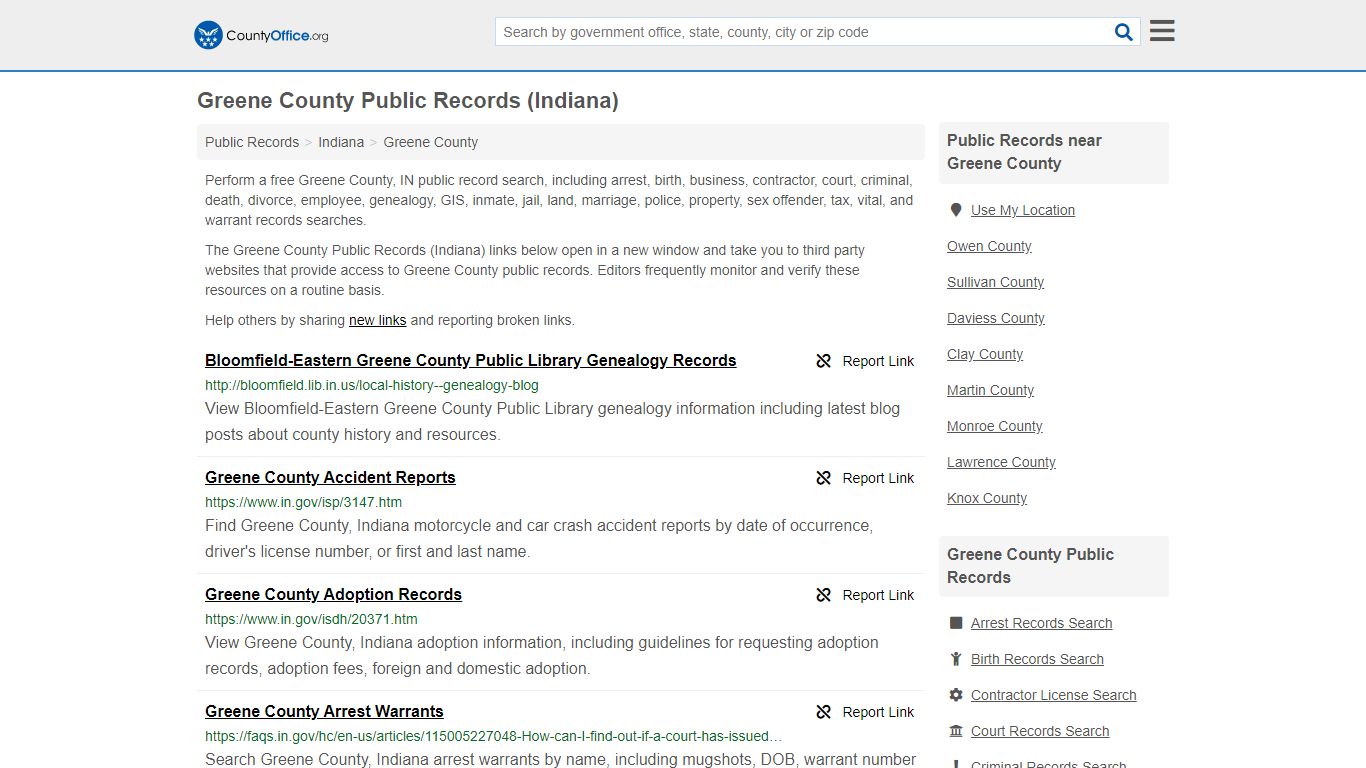Click the CountyOffice.org logo

point(259,34)
